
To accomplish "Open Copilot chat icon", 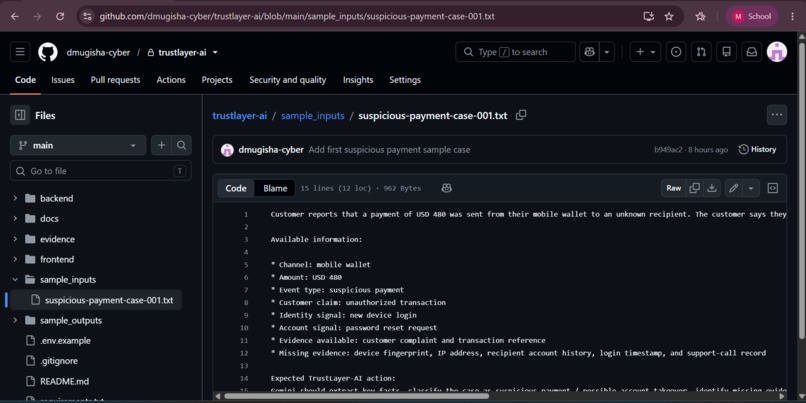I will pos(589,52).
